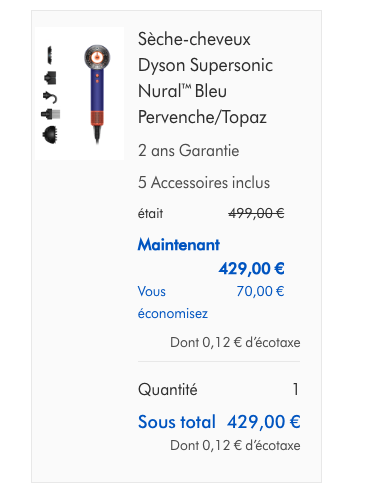Click the Vous économisez label

point(173,302)
